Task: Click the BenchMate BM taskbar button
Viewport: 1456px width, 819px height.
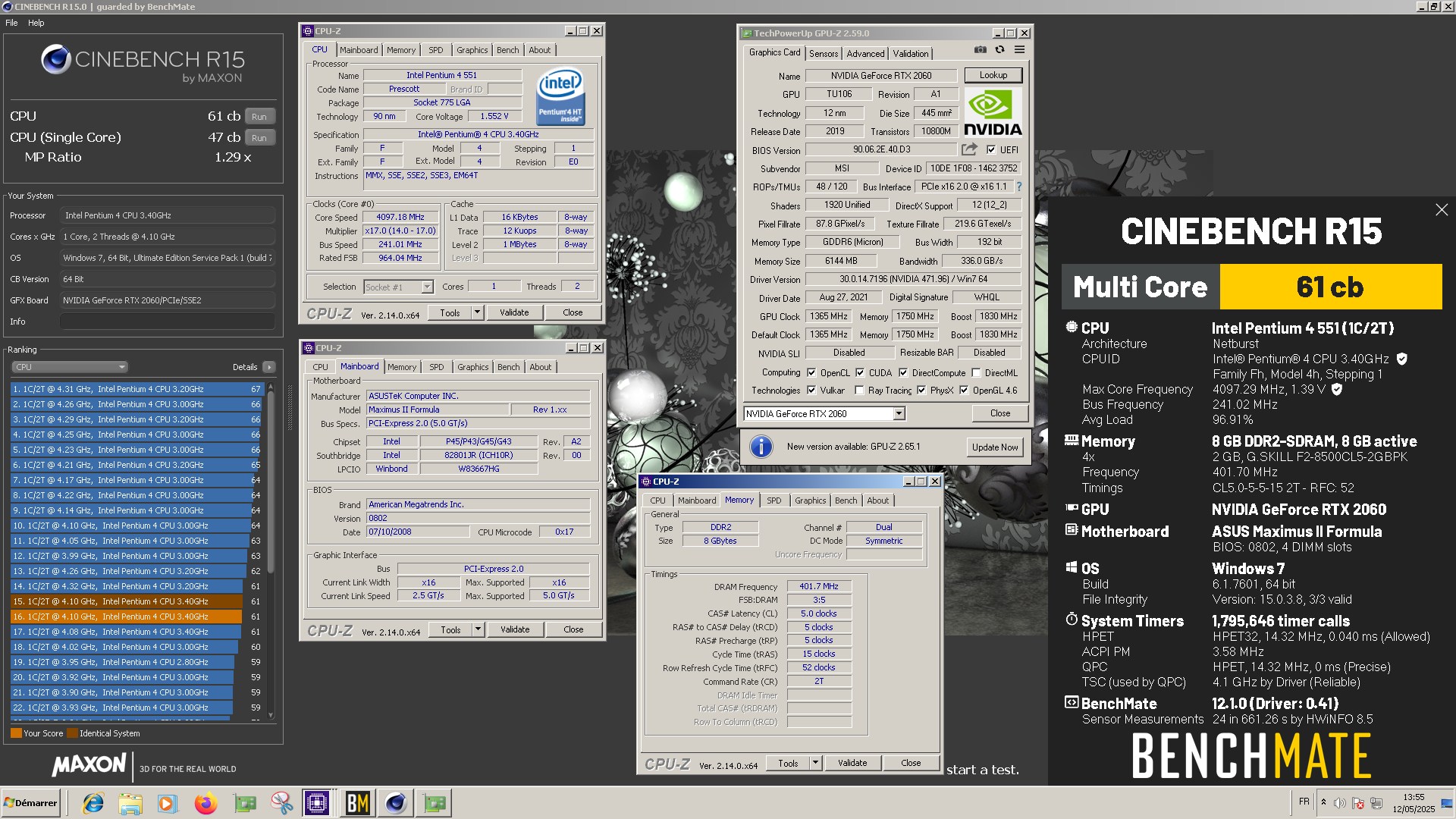Action: (357, 803)
